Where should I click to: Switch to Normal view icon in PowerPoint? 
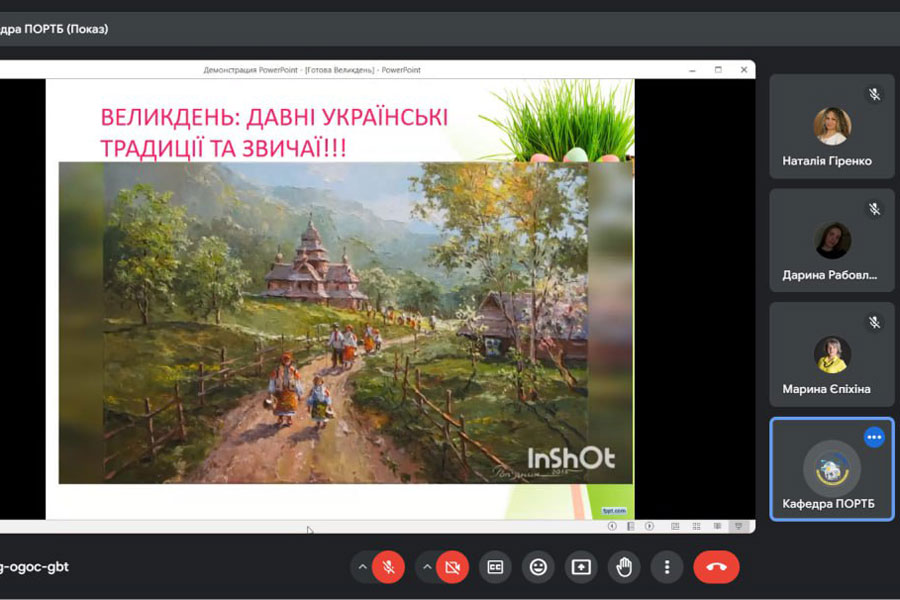(675, 527)
